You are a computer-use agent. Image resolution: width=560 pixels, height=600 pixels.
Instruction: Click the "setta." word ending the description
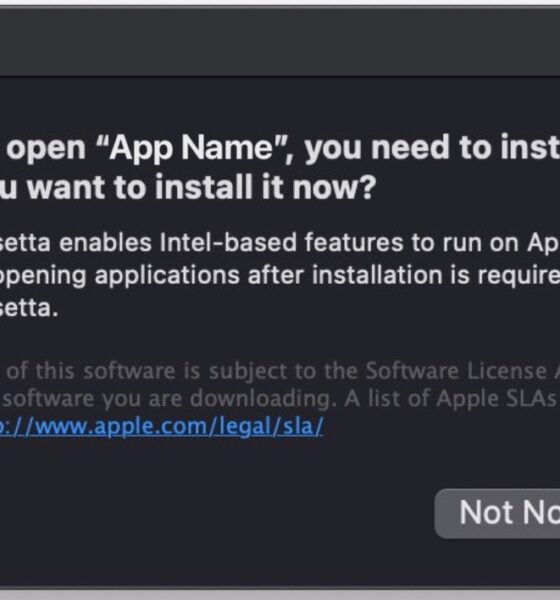(x=29, y=308)
